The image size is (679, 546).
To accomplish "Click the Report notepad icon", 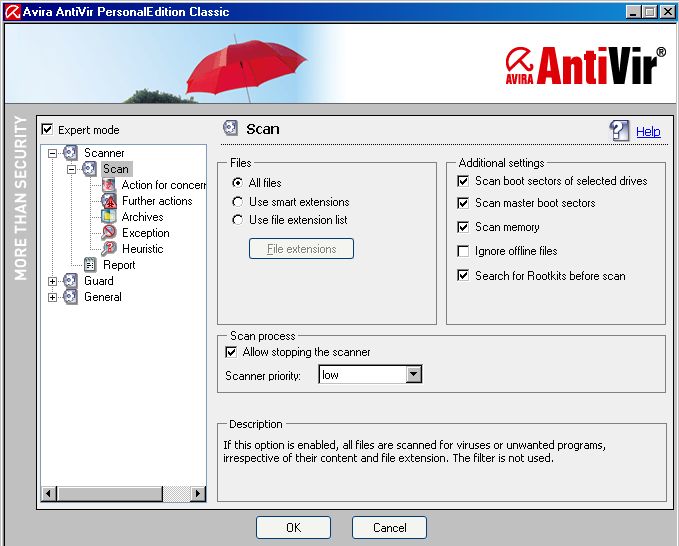I will click(90, 265).
